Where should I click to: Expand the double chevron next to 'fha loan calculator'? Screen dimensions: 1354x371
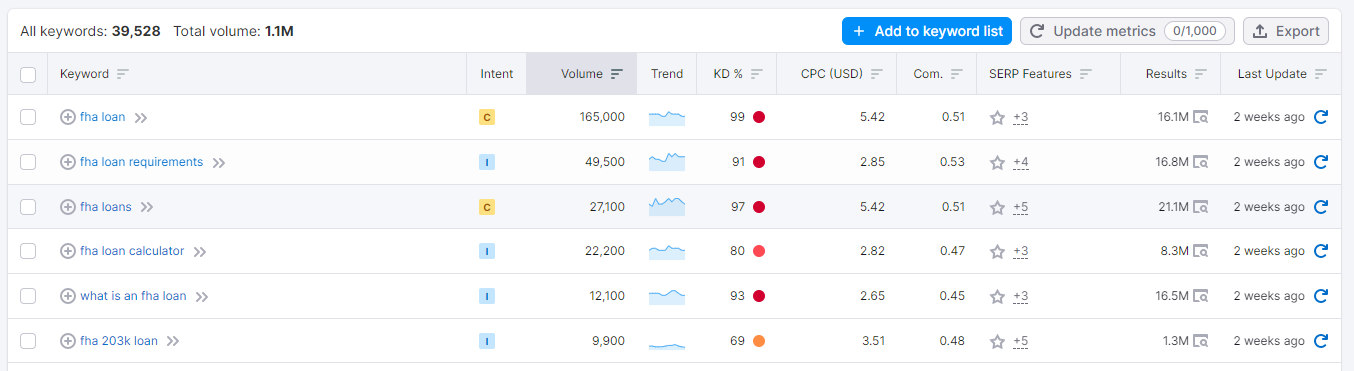pyautogui.click(x=200, y=252)
